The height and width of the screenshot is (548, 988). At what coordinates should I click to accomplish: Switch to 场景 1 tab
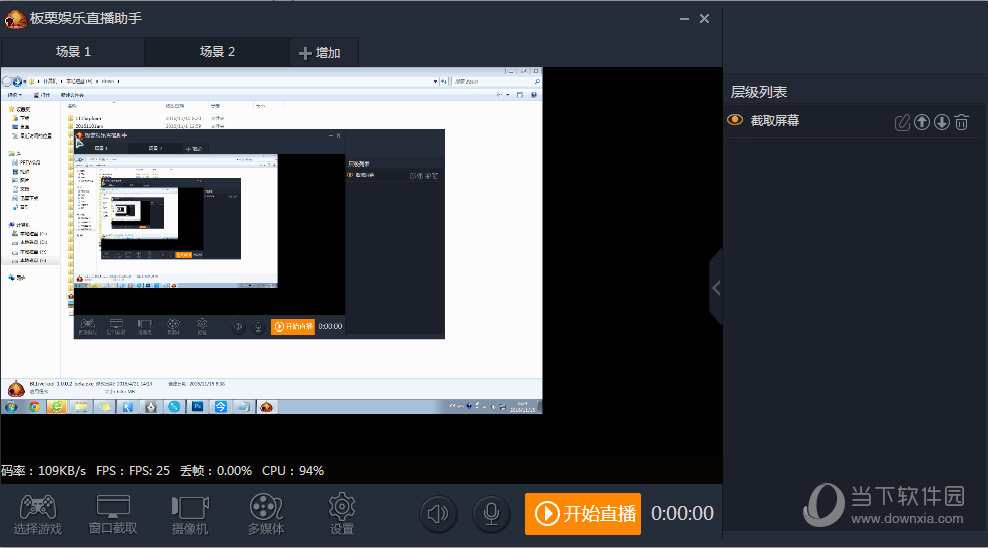(x=73, y=52)
